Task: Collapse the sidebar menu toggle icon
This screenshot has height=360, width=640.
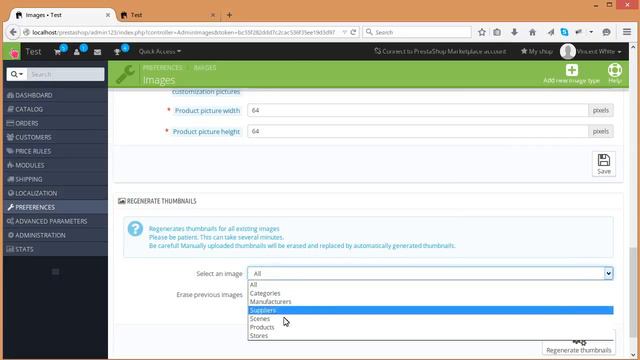Action: pos(56,272)
